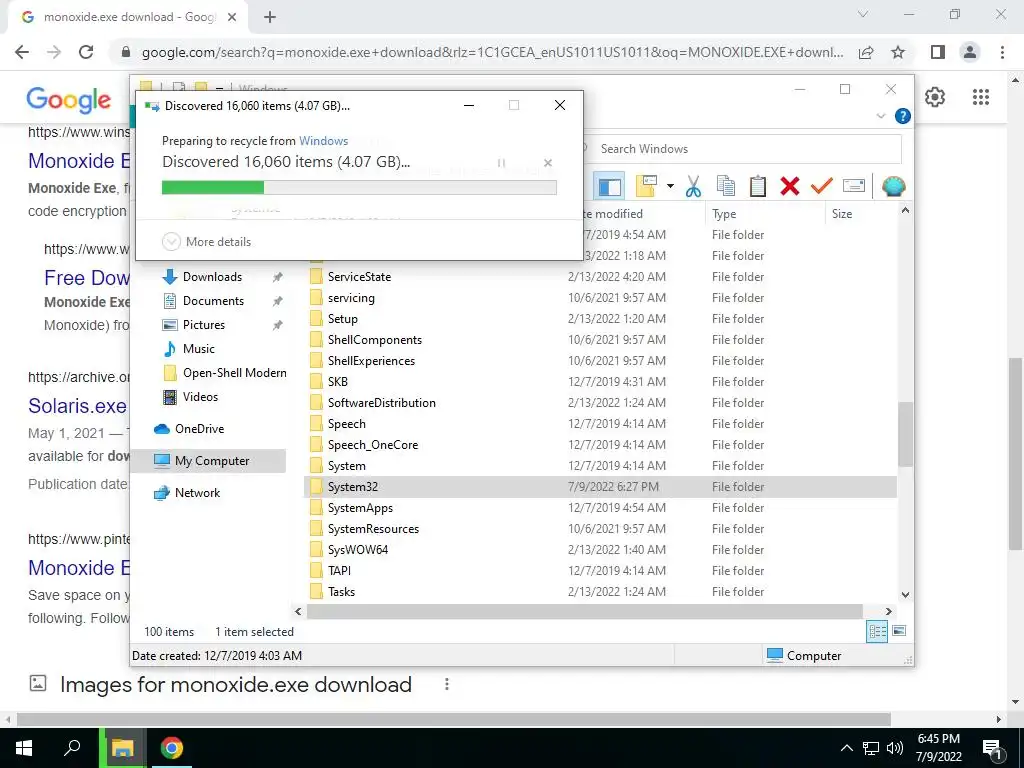Switch to details view icon in status bar

[877, 631]
